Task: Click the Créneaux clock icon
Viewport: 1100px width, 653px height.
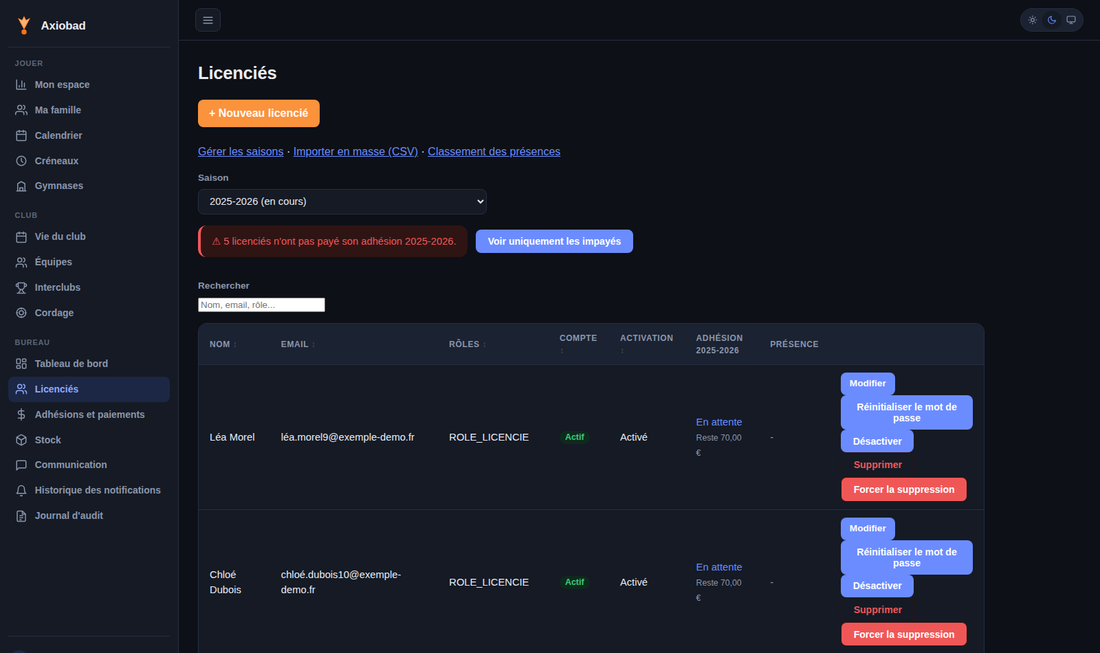Action: (x=21, y=161)
